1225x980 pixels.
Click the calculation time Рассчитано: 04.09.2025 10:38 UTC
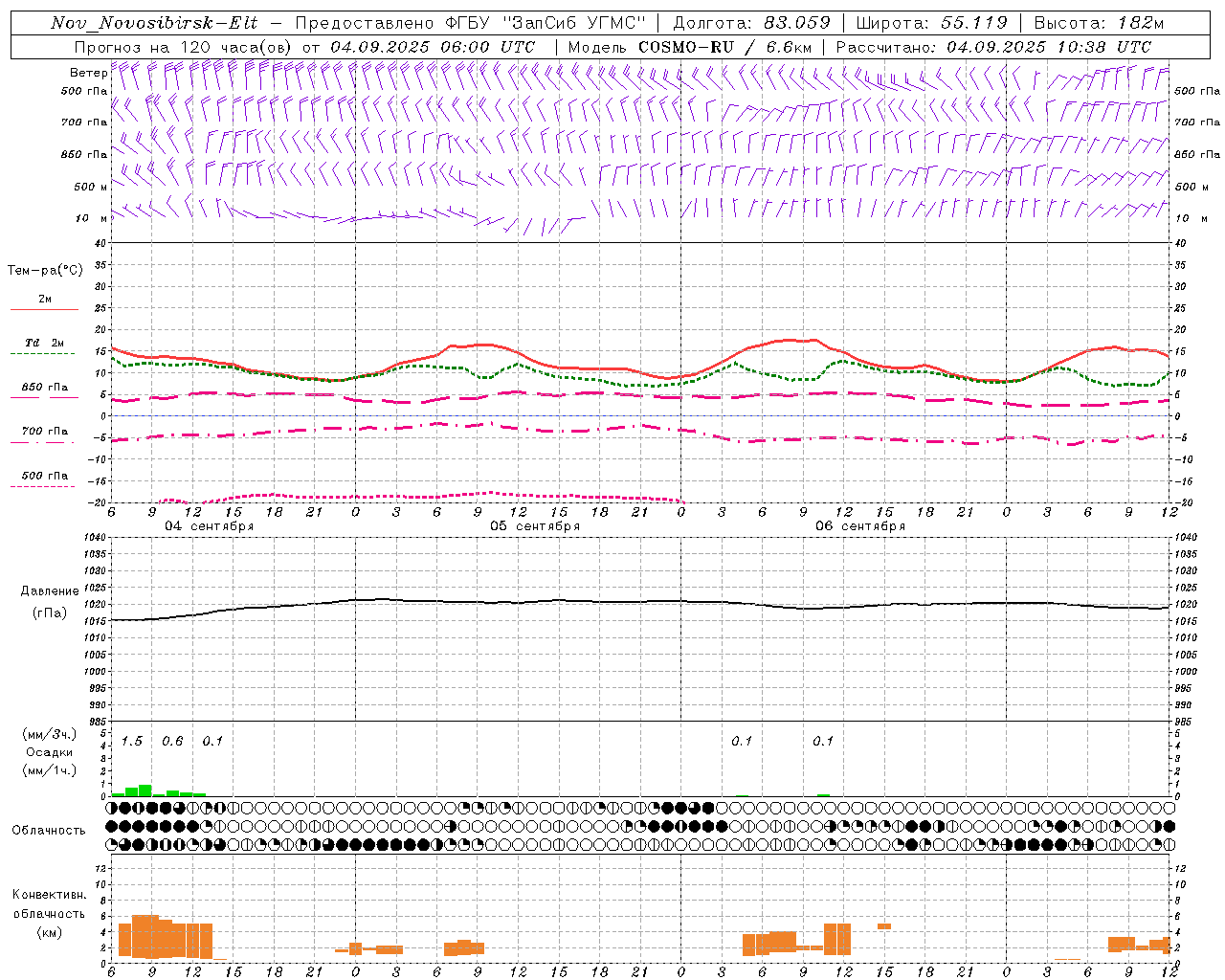(993, 47)
